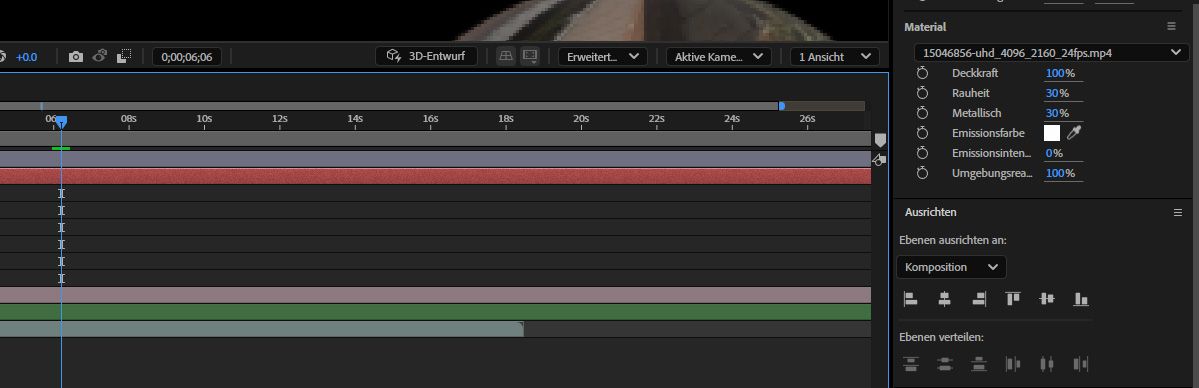Click the 24s mark on time ruler
The image size is (1199, 388).
click(x=732, y=119)
